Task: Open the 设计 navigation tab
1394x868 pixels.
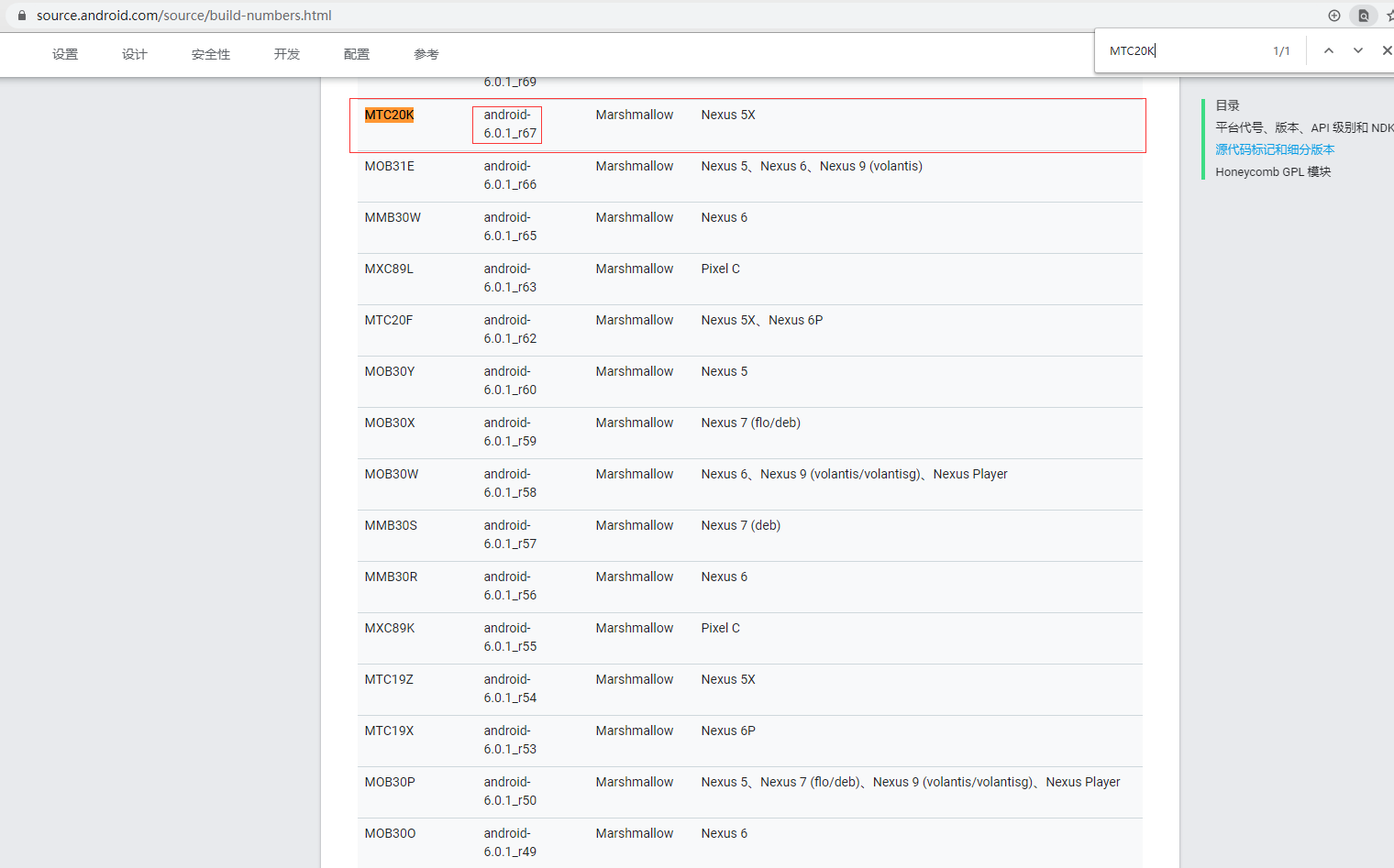Action: tap(135, 54)
